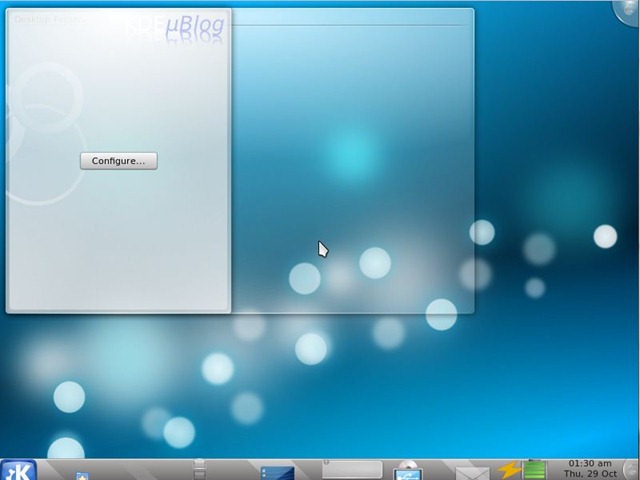
Task: Open the blue desktop window icon in panel
Action: point(277,473)
